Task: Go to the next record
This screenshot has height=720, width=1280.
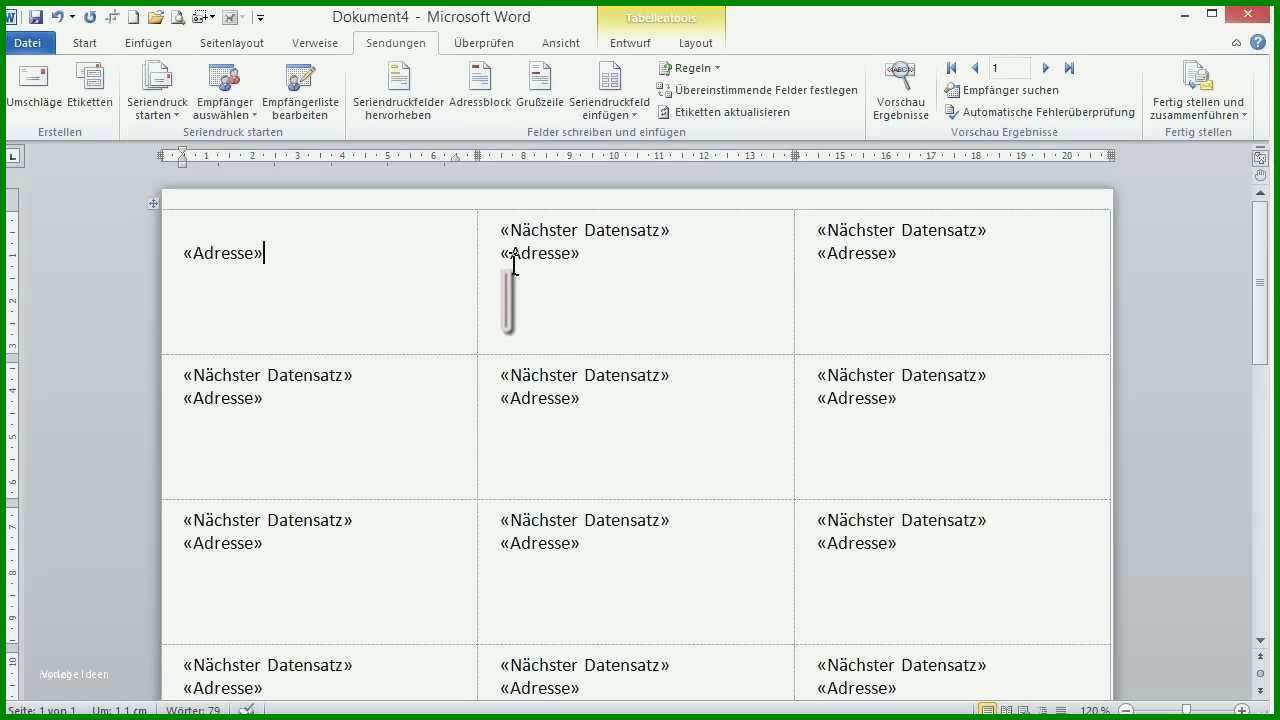Action: click(x=1046, y=68)
